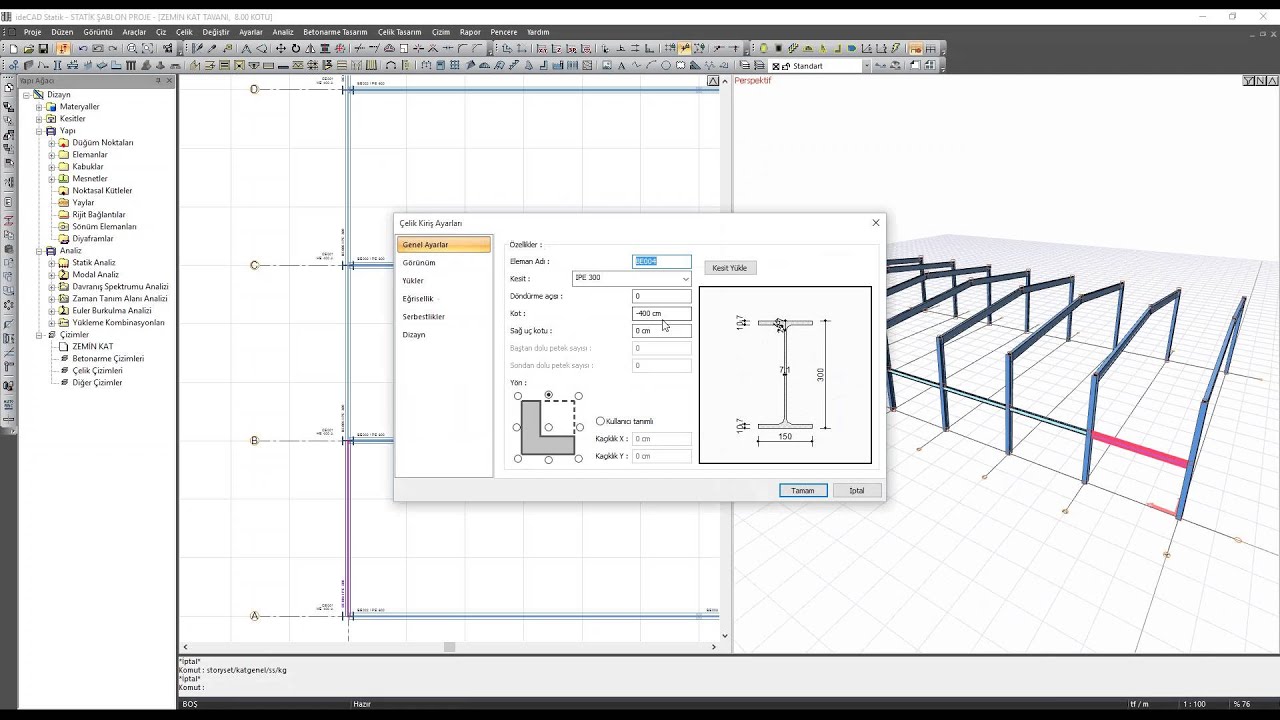This screenshot has width=1280, height=720.
Task: Click the Open file toolbar icon
Action: tap(28, 48)
